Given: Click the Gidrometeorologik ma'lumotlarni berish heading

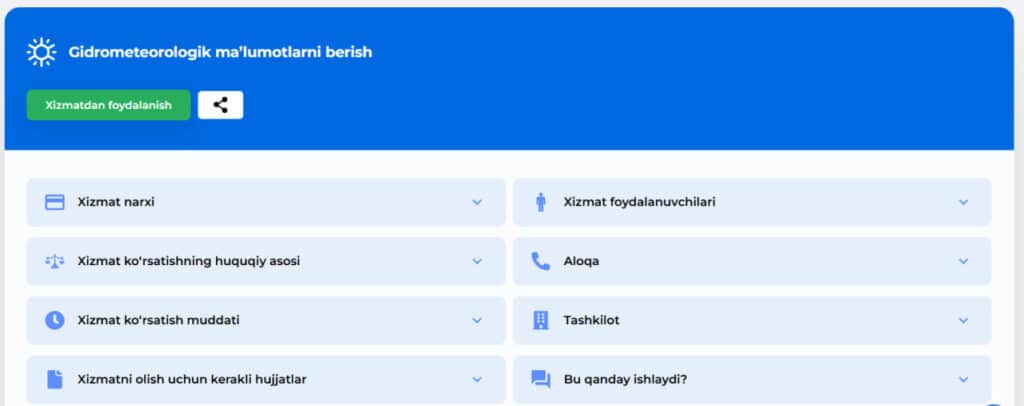Looking at the screenshot, I should point(220,52).
